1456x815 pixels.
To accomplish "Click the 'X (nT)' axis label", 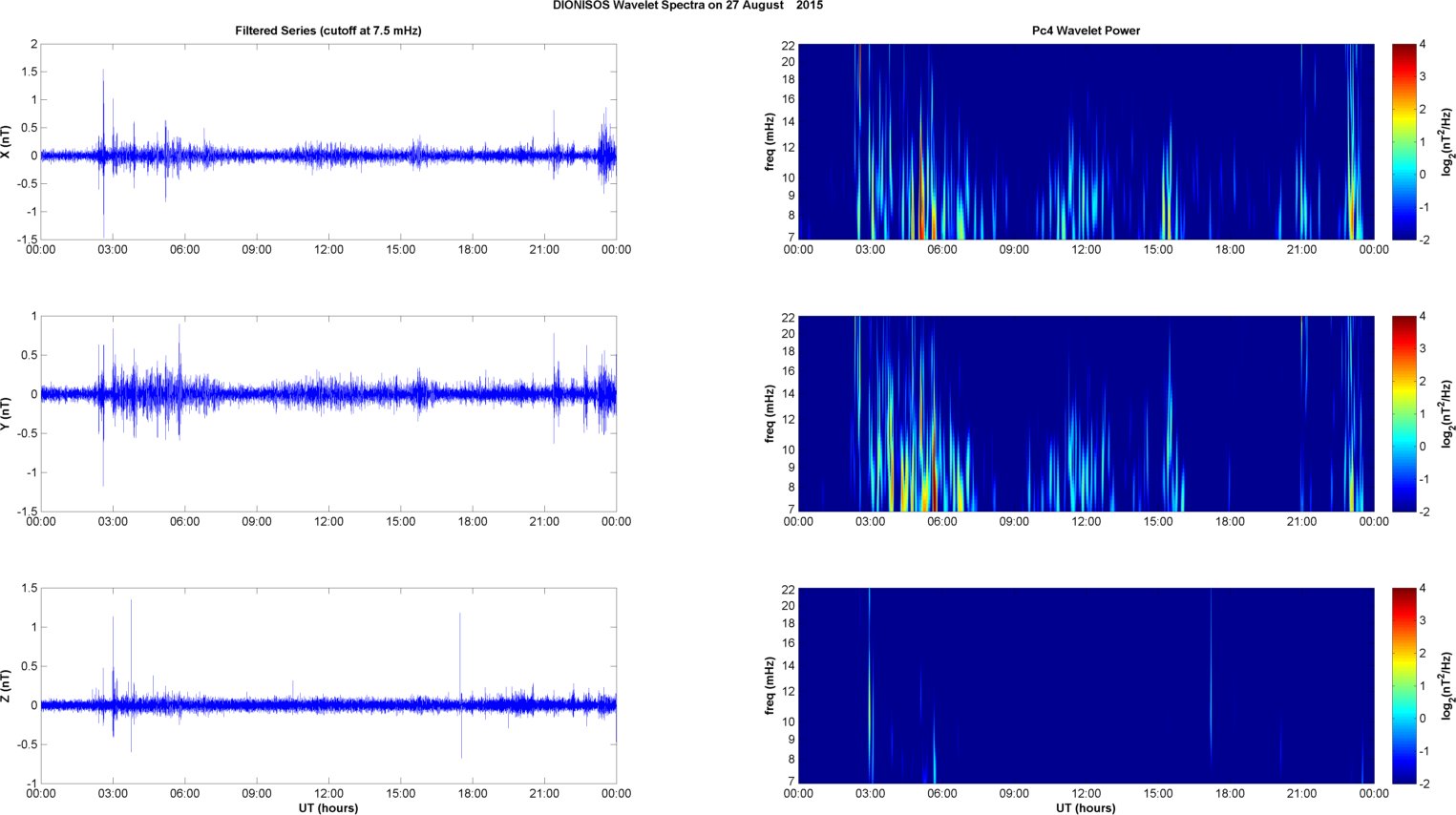I will tap(7, 141).
